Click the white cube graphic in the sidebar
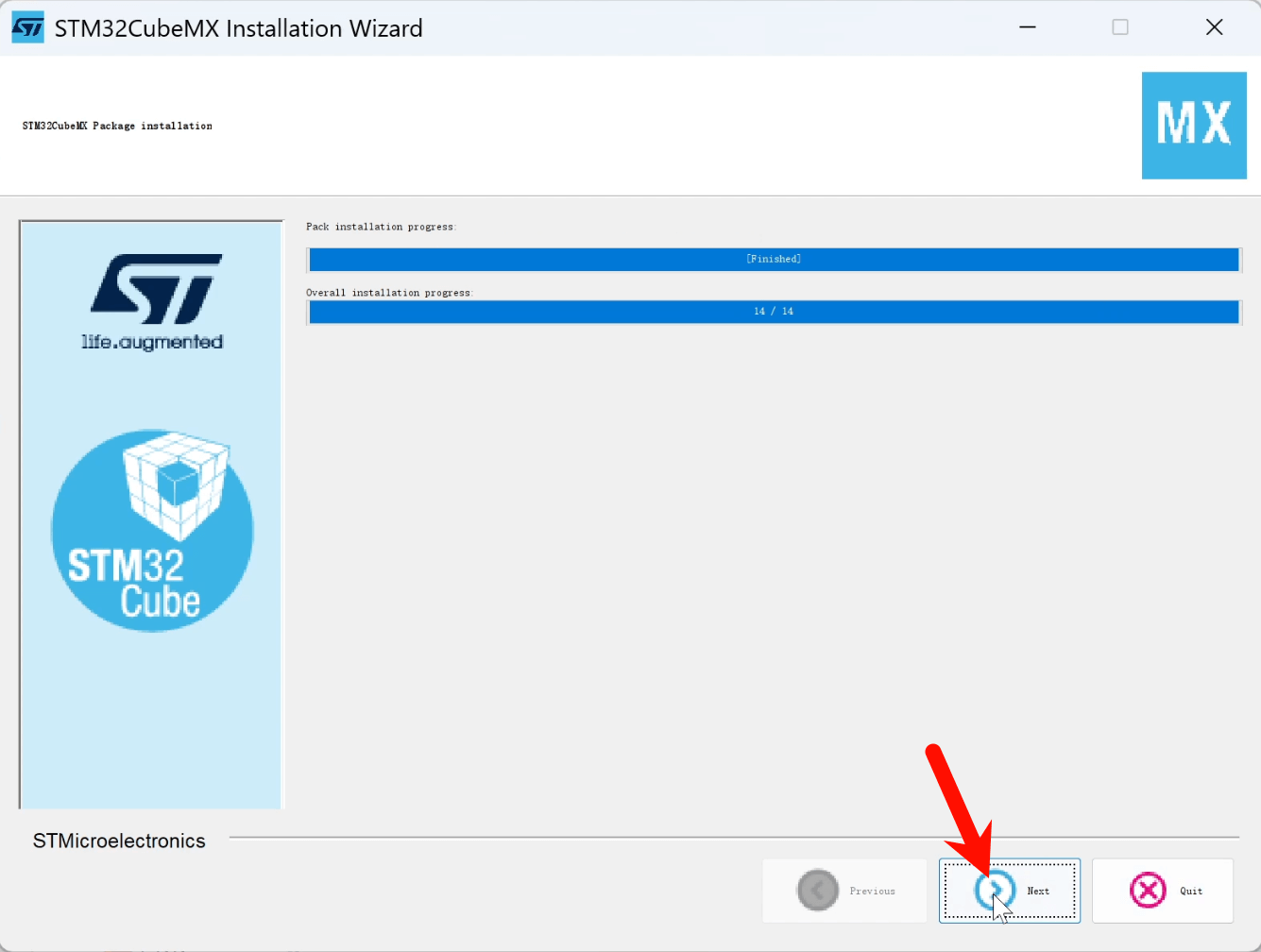The image size is (1261, 952). pyautogui.click(x=176, y=482)
